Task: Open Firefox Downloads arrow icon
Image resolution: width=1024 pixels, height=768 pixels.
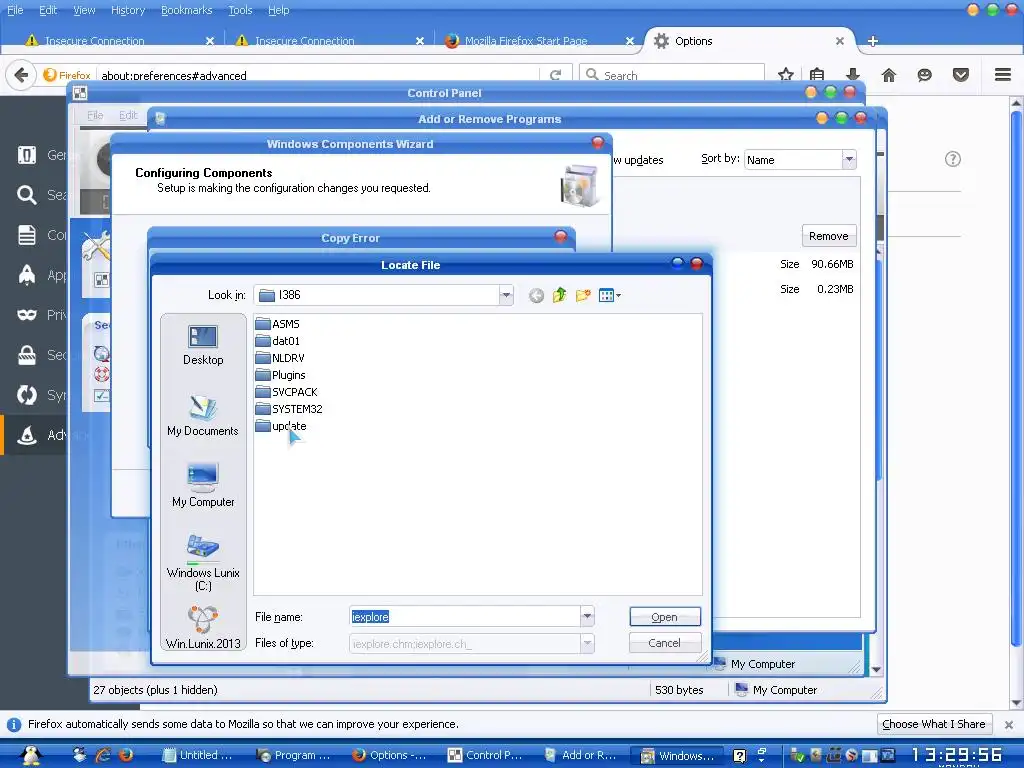Action: click(852, 75)
